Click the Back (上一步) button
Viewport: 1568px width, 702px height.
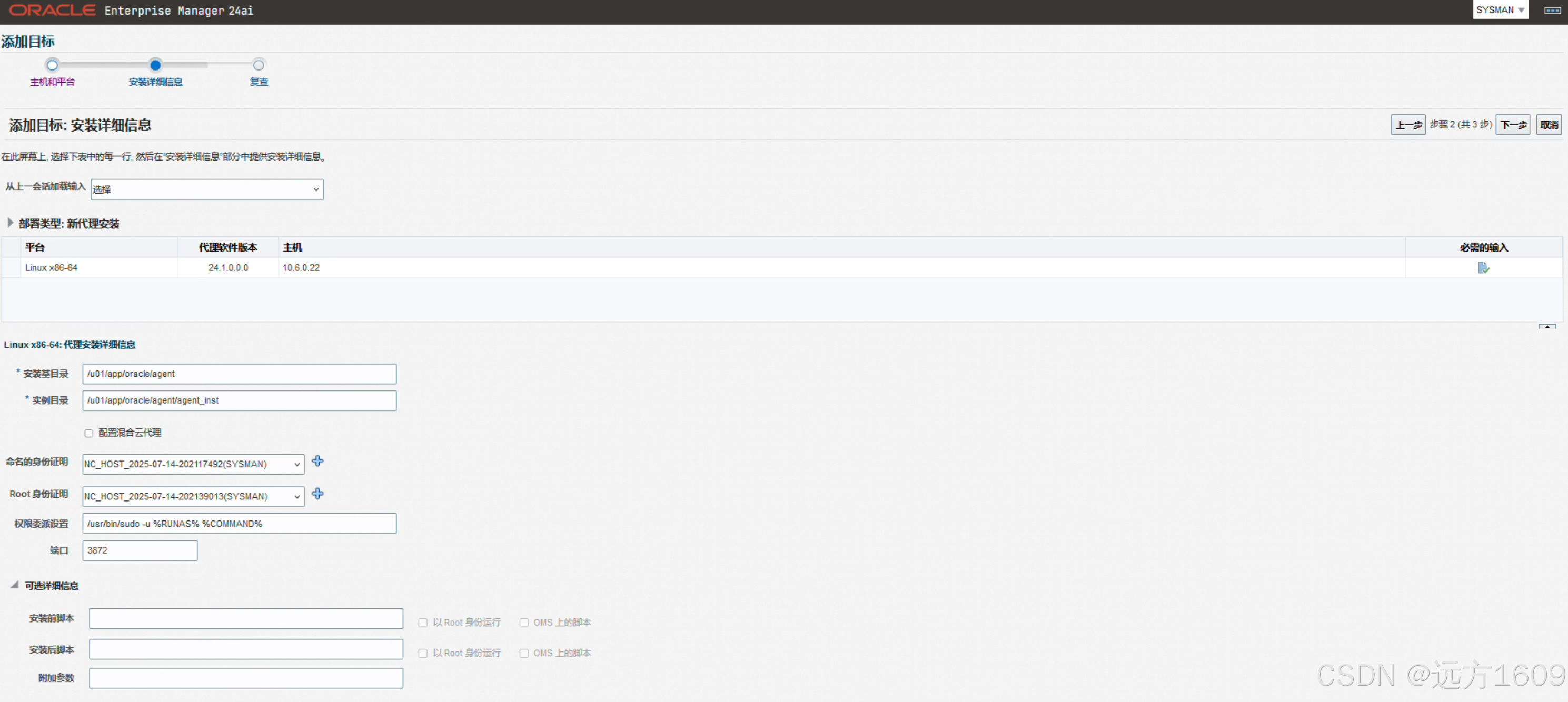1408,125
